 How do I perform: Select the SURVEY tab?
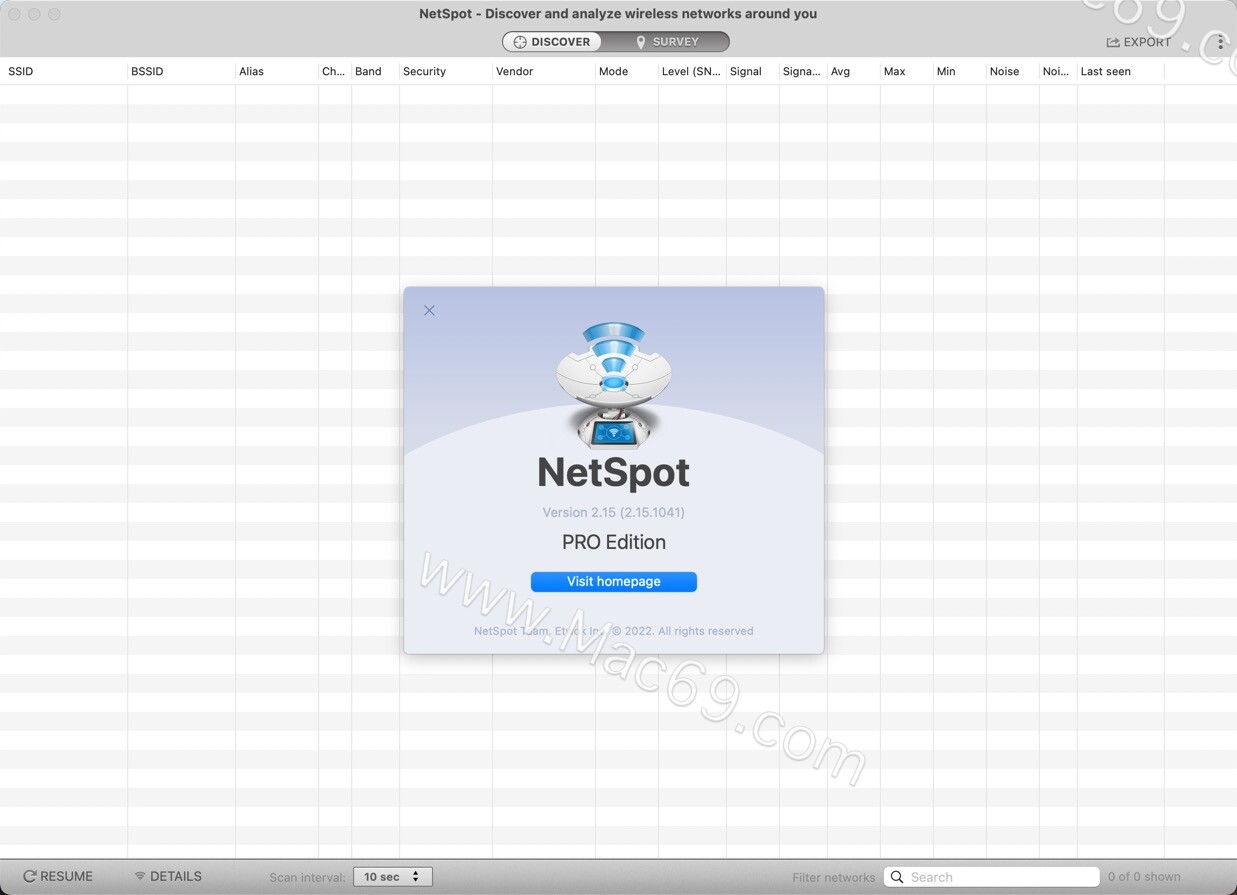[675, 41]
